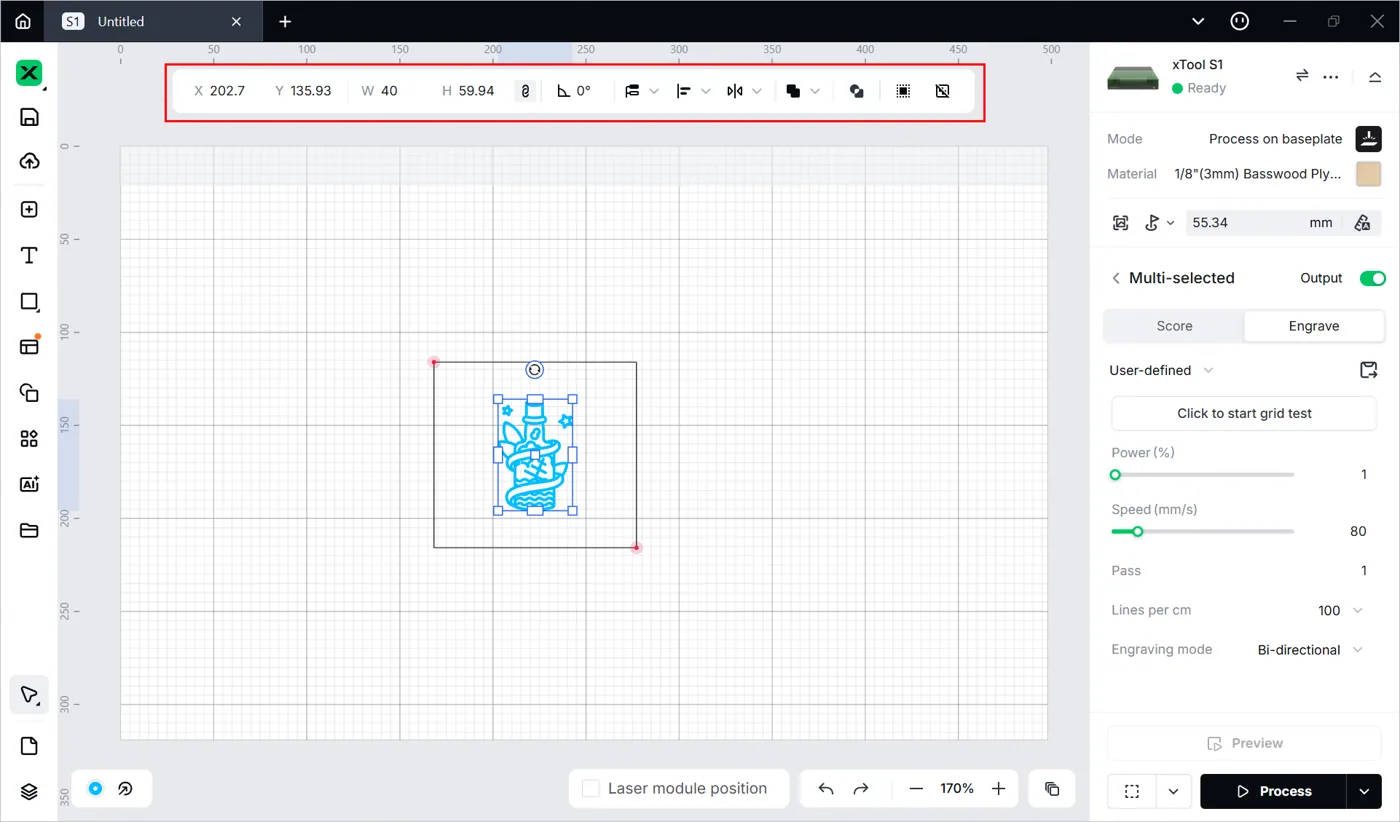Click the framing camera capture icon
Viewport: 1400px width, 822px height.
(x=1121, y=223)
